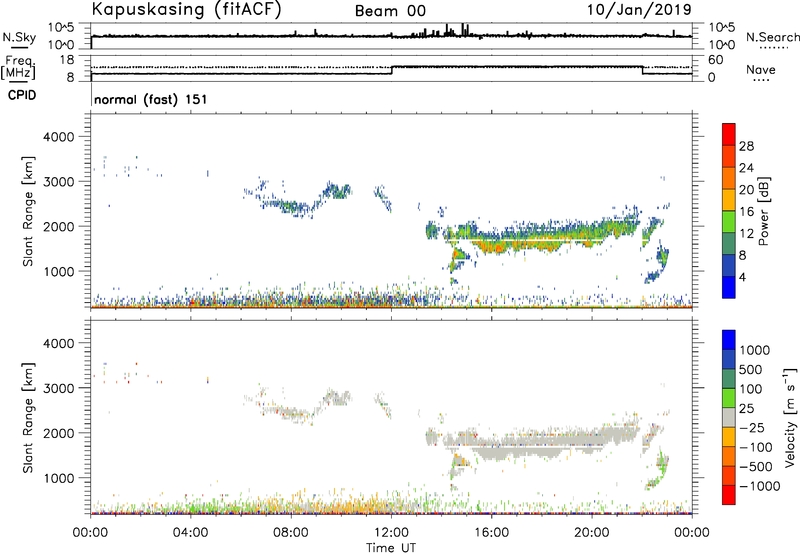
Task: Click the gray ±25 segment of the Velocity colorbar
Action: click(x=729, y=417)
